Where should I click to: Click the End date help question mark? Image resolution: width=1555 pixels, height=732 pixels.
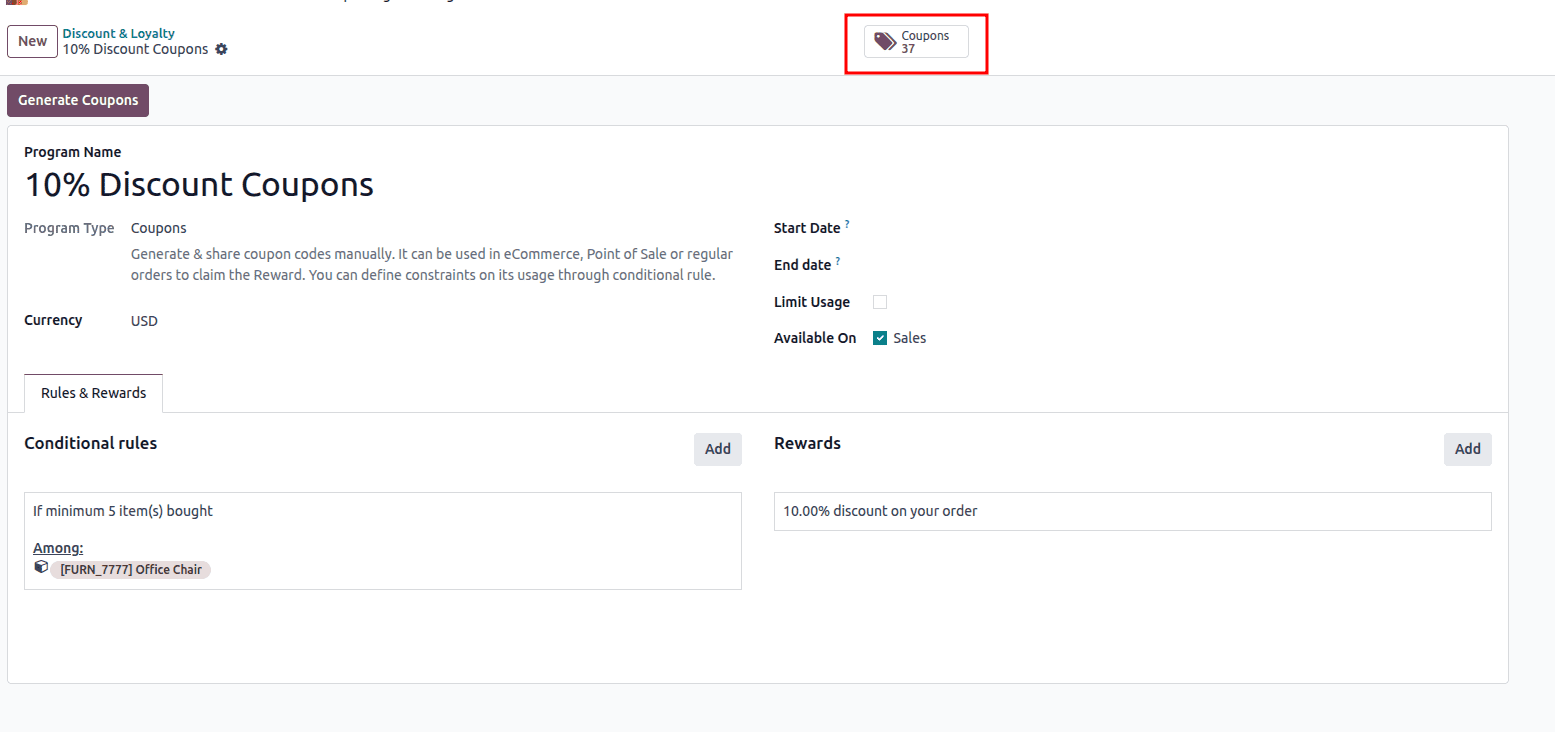pos(837,260)
